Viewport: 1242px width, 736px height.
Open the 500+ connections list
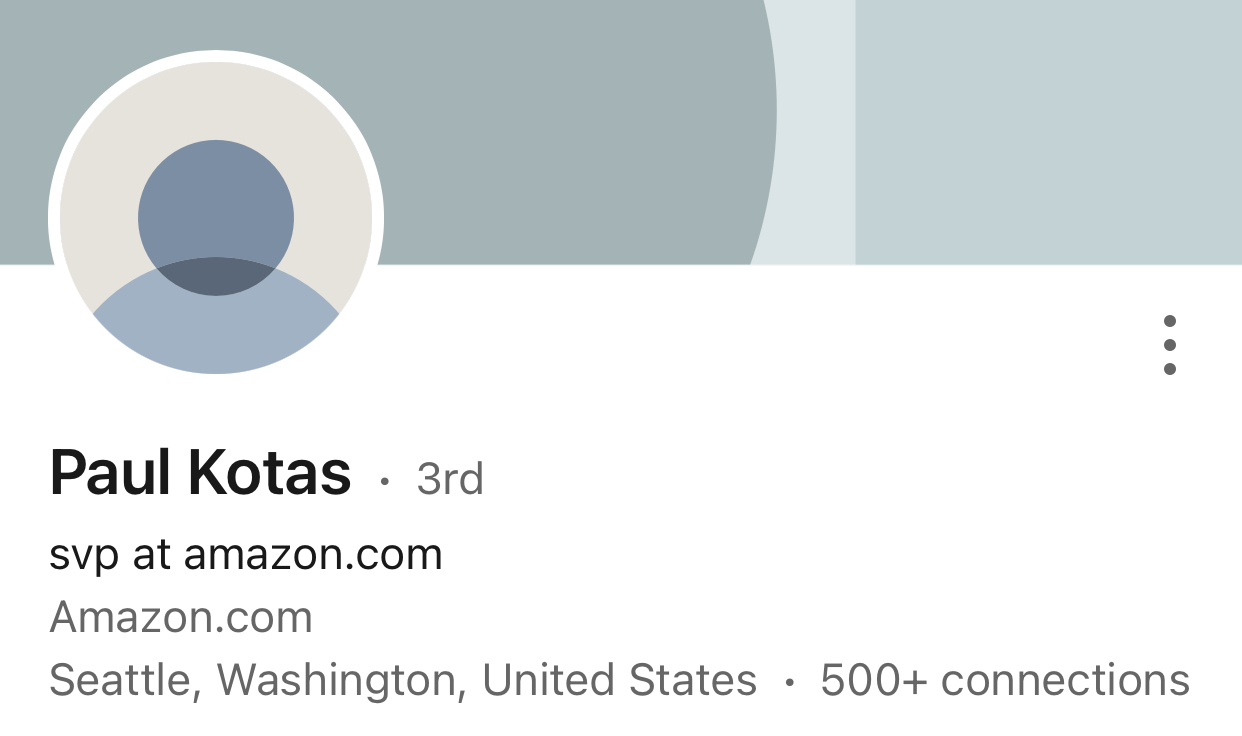1003,680
